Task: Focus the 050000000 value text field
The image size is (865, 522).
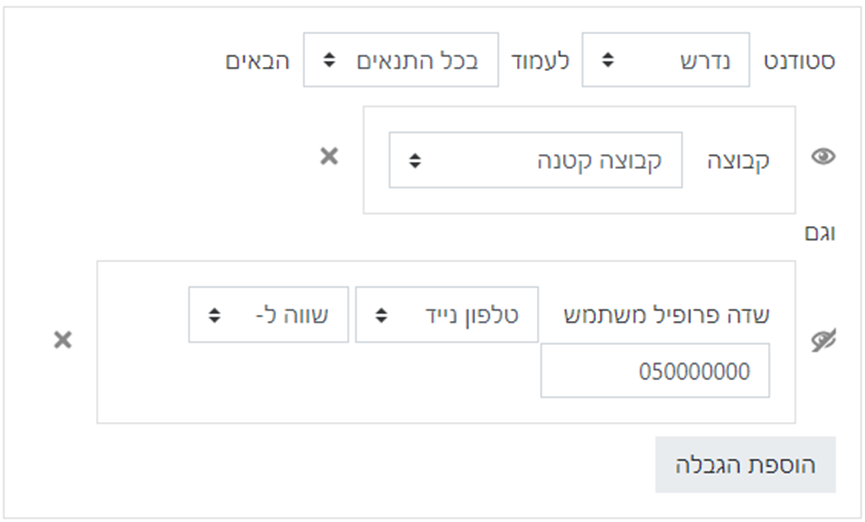Action: tap(655, 371)
